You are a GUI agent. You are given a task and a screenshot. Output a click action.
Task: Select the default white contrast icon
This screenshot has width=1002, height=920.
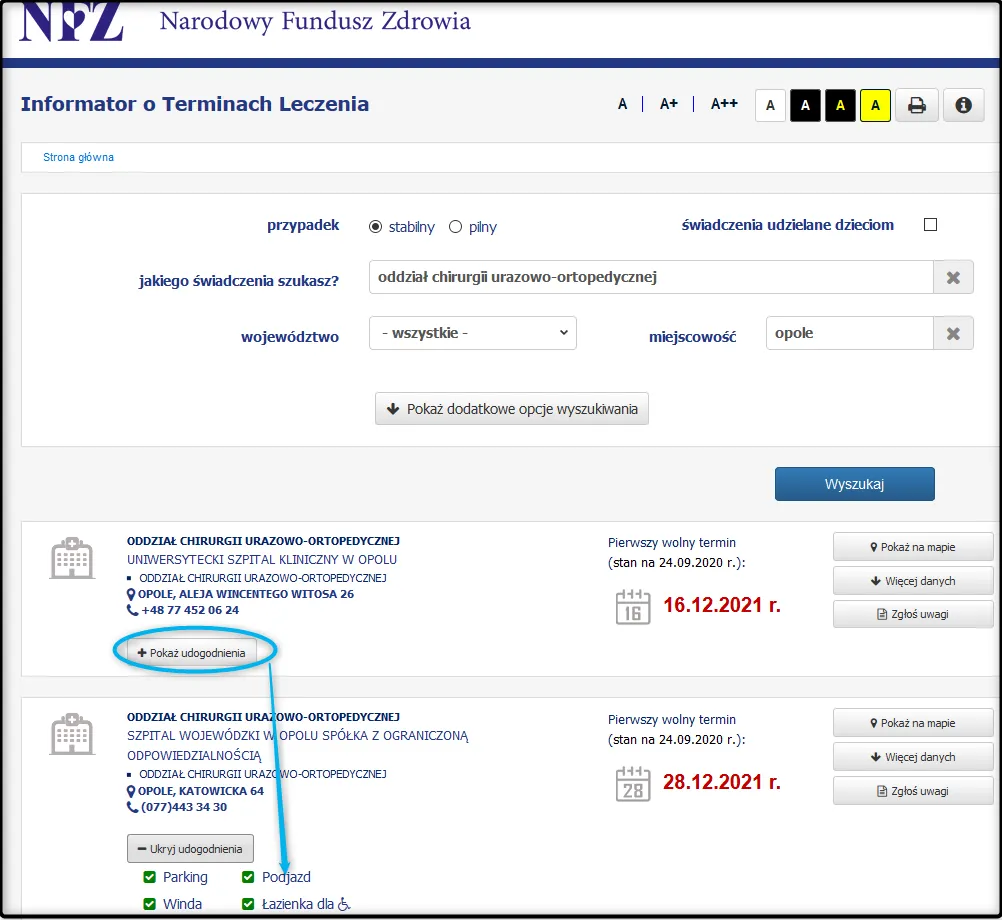click(x=770, y=104)
